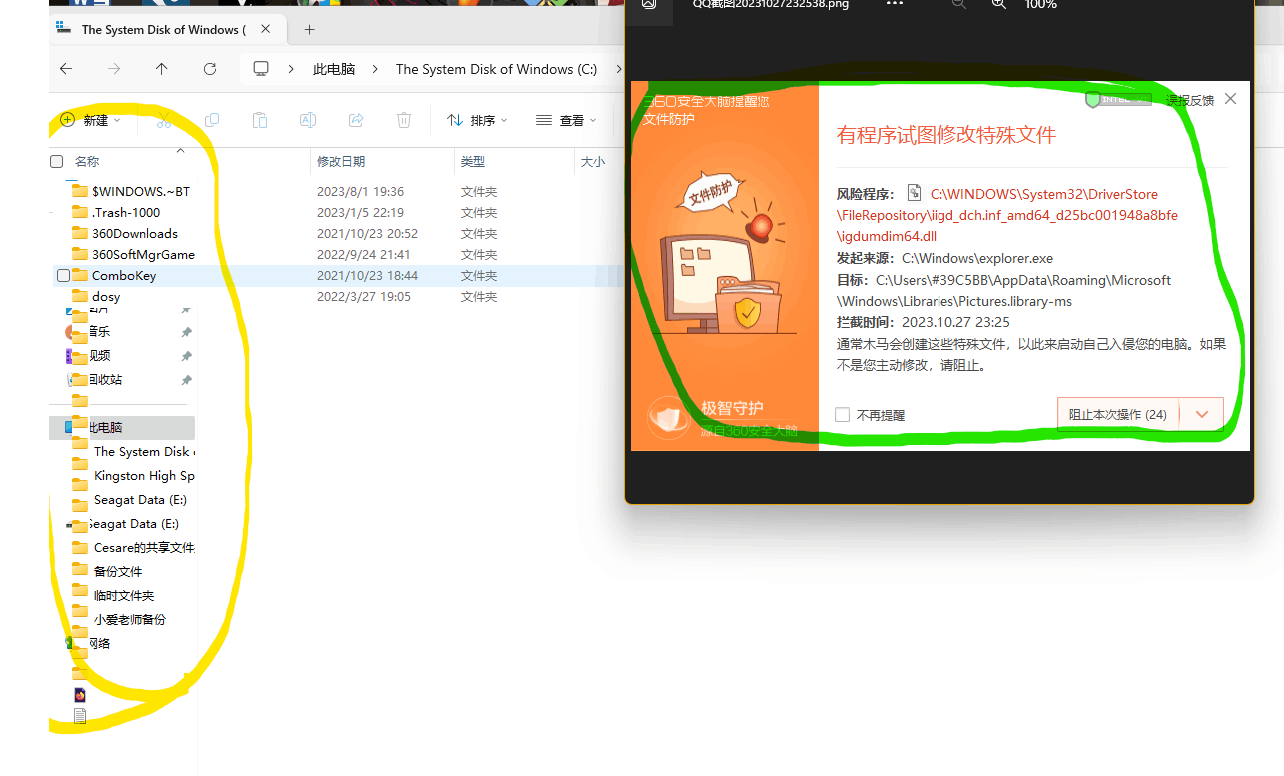Click pin icon beside 回收站

(x=186, y=380)
